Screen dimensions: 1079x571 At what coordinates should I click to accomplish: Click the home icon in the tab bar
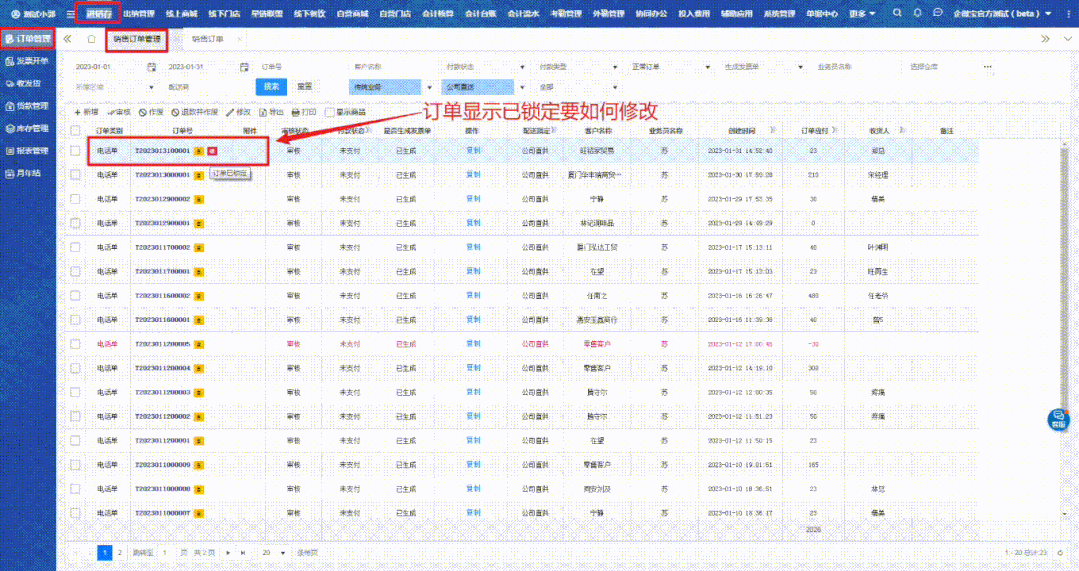pos(91,39)
